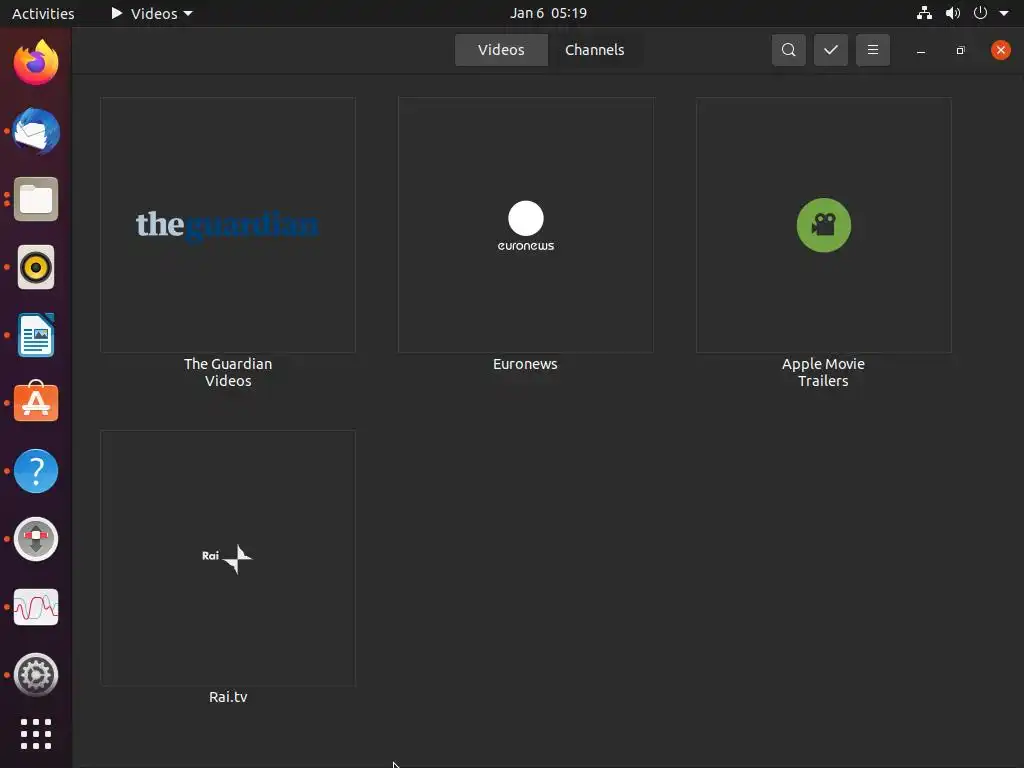Click the "Euronews" label text
Screen dimensions: 1024x768
click(525, 364)
